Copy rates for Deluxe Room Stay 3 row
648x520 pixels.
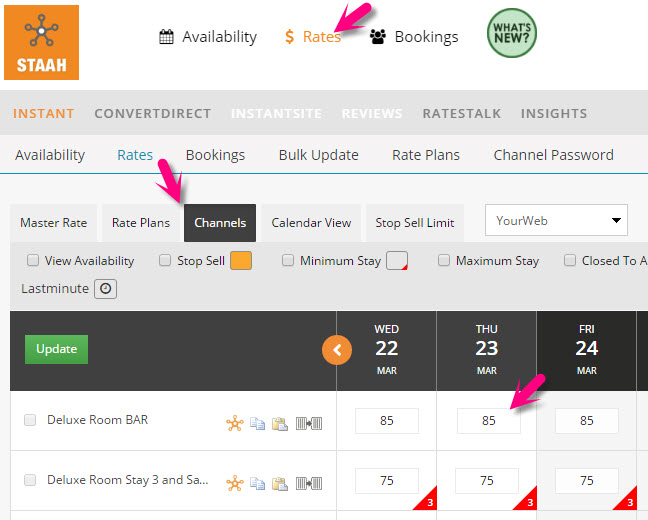[257, 484]
